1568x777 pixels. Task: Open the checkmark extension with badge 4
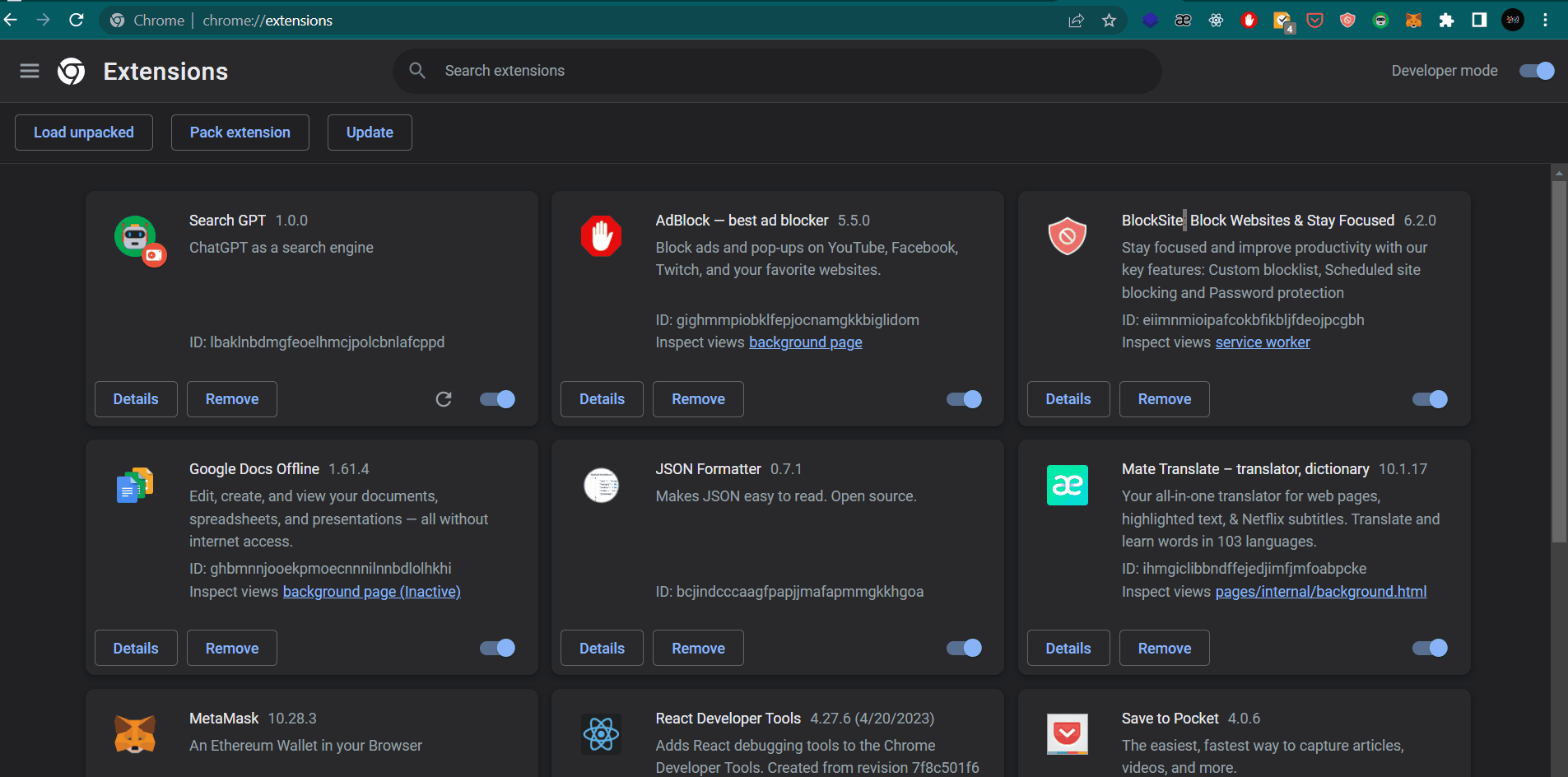(x=1282, y=21)
